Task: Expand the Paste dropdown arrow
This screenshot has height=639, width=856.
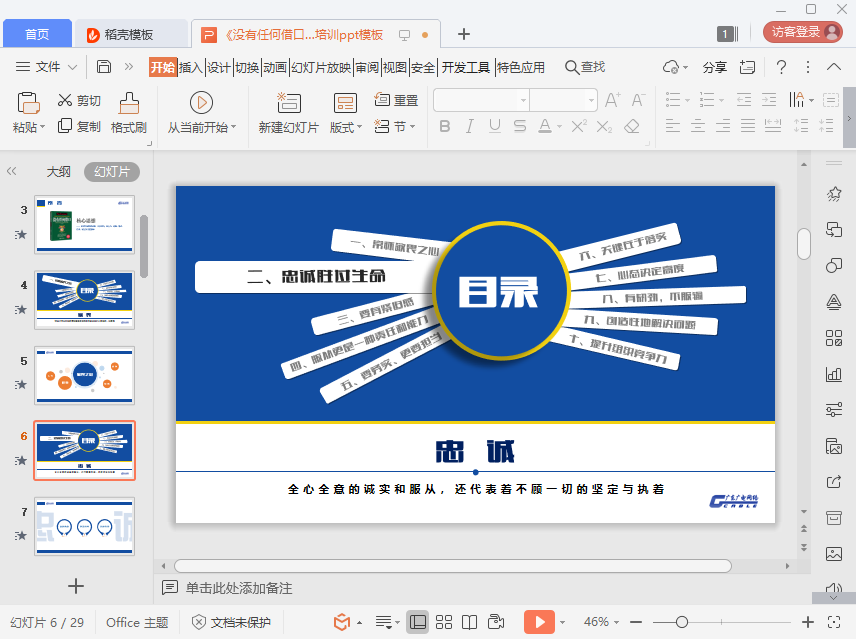Action: (x=43, y=127)
